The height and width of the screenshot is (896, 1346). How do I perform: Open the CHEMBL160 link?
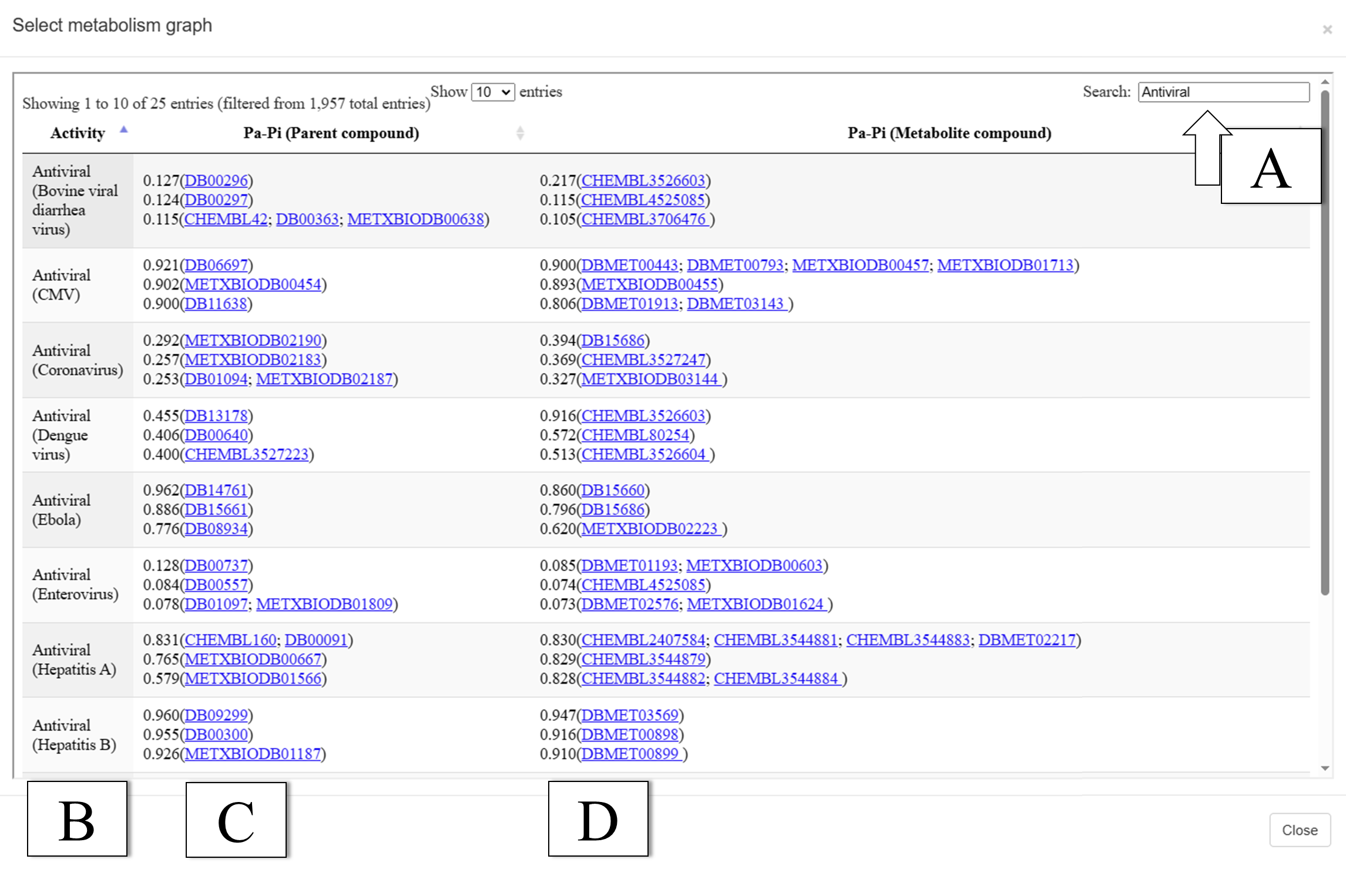tap(230, 640)
